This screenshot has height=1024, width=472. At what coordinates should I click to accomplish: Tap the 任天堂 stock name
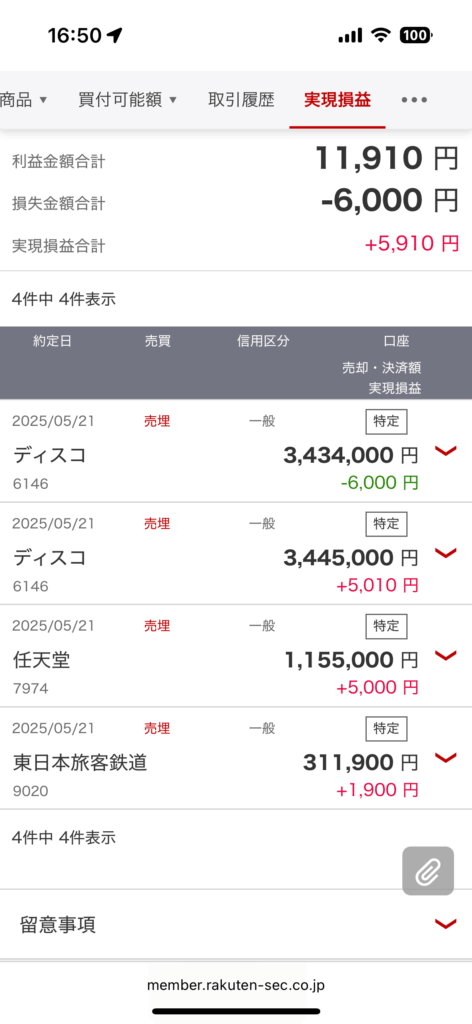(x=41, y=660)
